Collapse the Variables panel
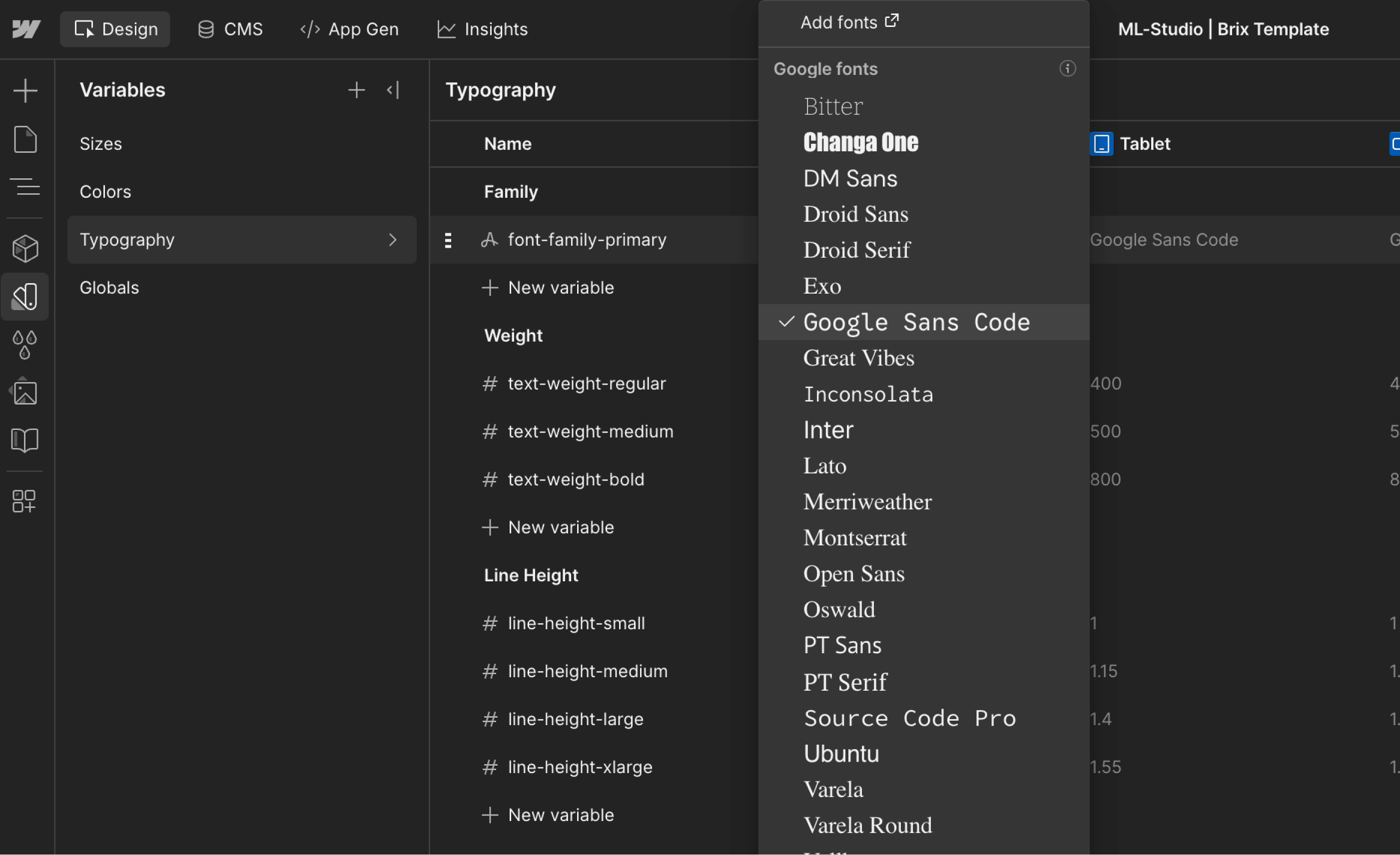This screenshot has height=855, width=1400. pyautogui.click(x=392, y=90)
